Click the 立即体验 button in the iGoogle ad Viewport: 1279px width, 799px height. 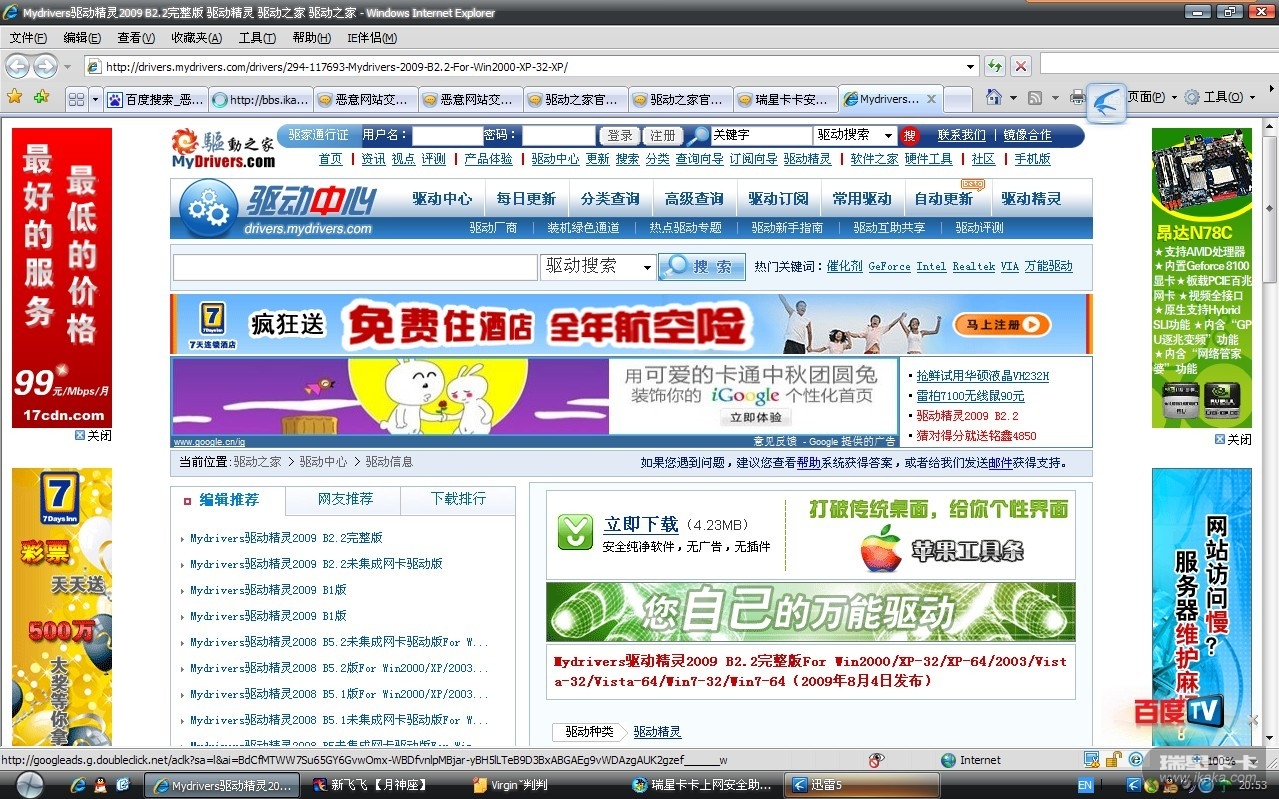pyautogui.click(x=755, y=418)
